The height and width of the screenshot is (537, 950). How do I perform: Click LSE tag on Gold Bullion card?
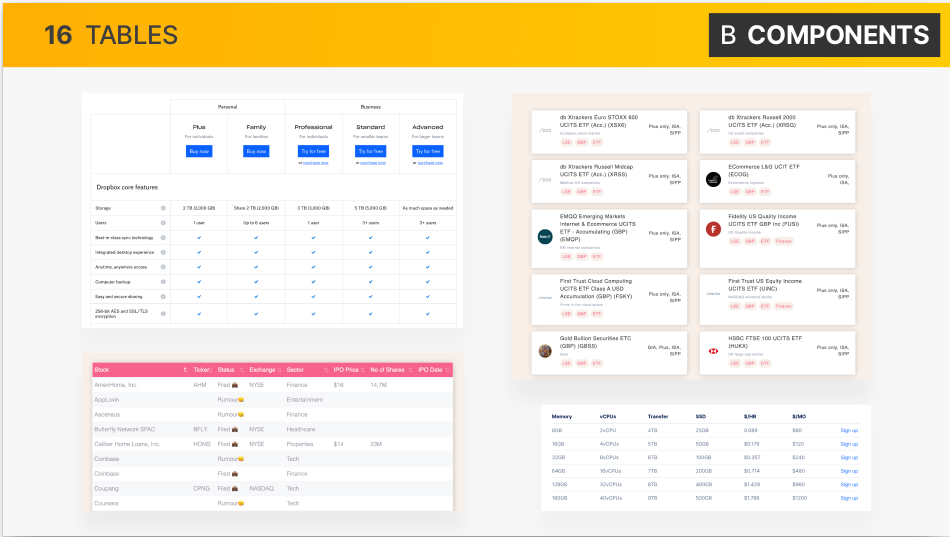(566, 363)
